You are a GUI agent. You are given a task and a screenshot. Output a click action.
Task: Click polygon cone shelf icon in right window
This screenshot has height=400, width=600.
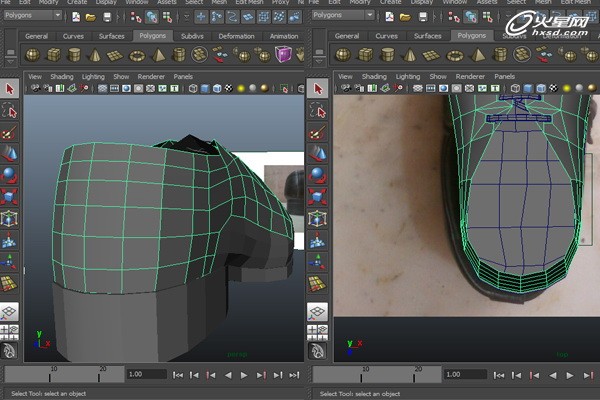(410, 54)
